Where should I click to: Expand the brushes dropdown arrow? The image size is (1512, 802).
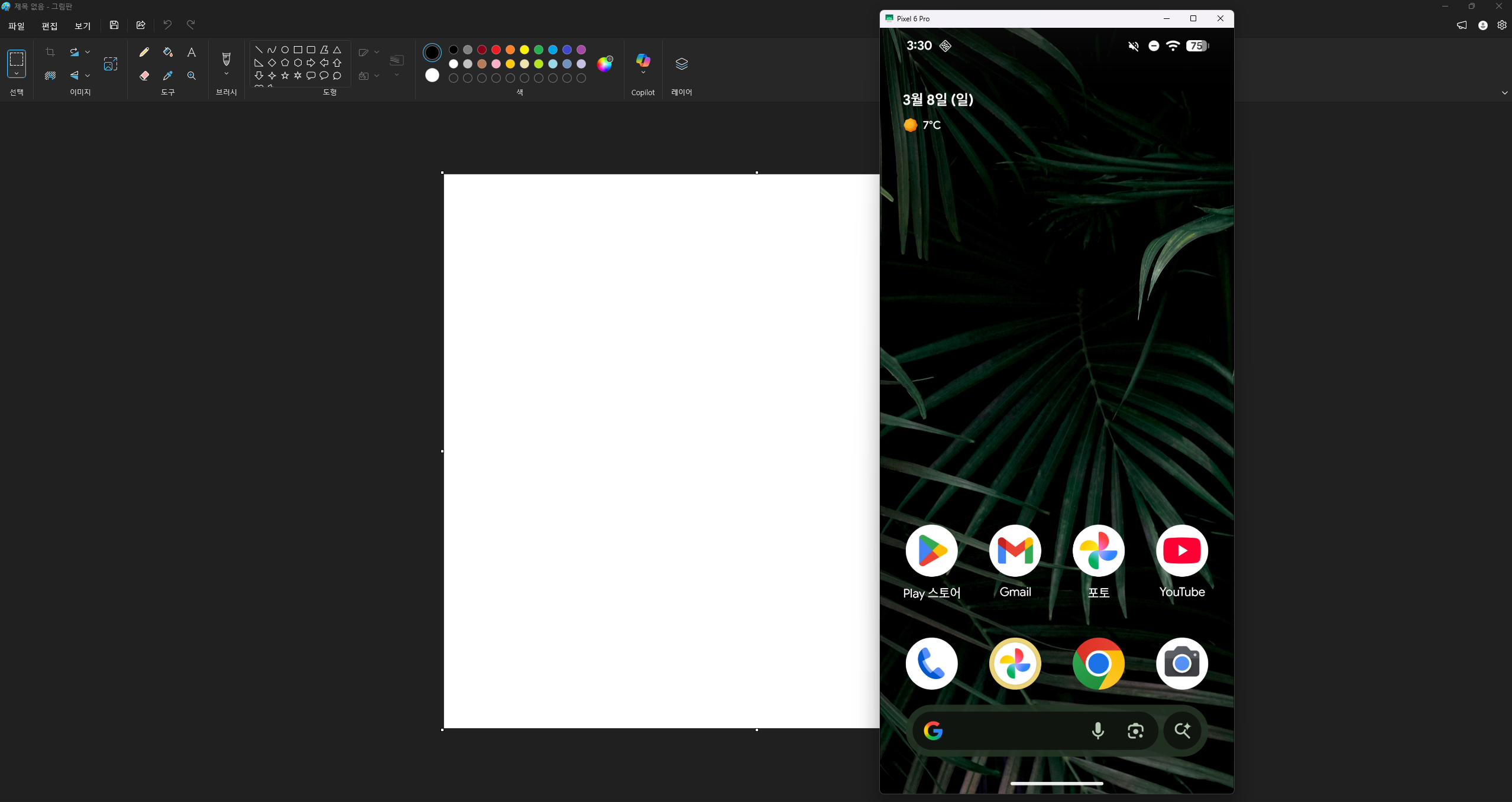(226, 74)
